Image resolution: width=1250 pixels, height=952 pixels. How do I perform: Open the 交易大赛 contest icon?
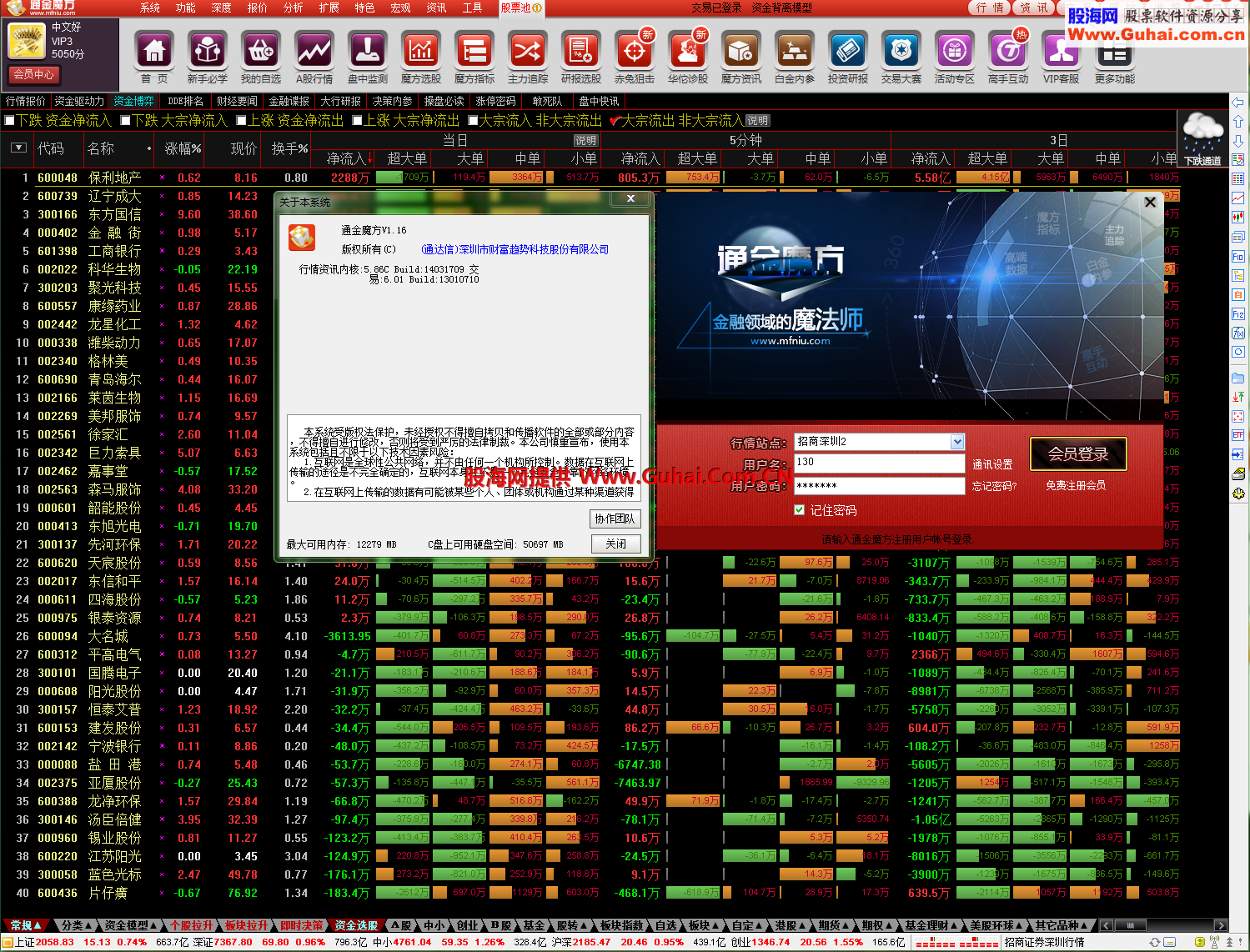click(x=901, y=52)
